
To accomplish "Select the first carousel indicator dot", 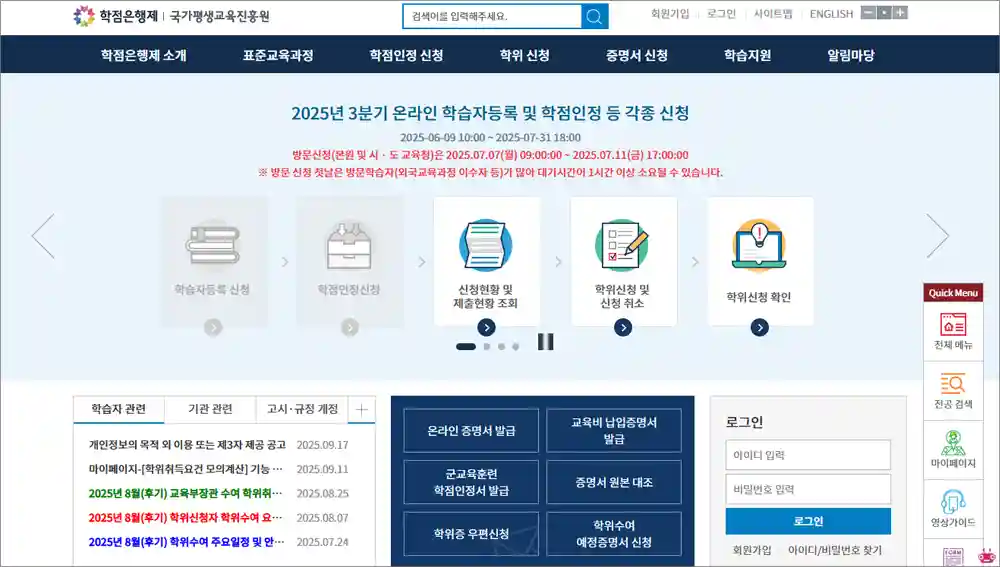I will [466, 347].
